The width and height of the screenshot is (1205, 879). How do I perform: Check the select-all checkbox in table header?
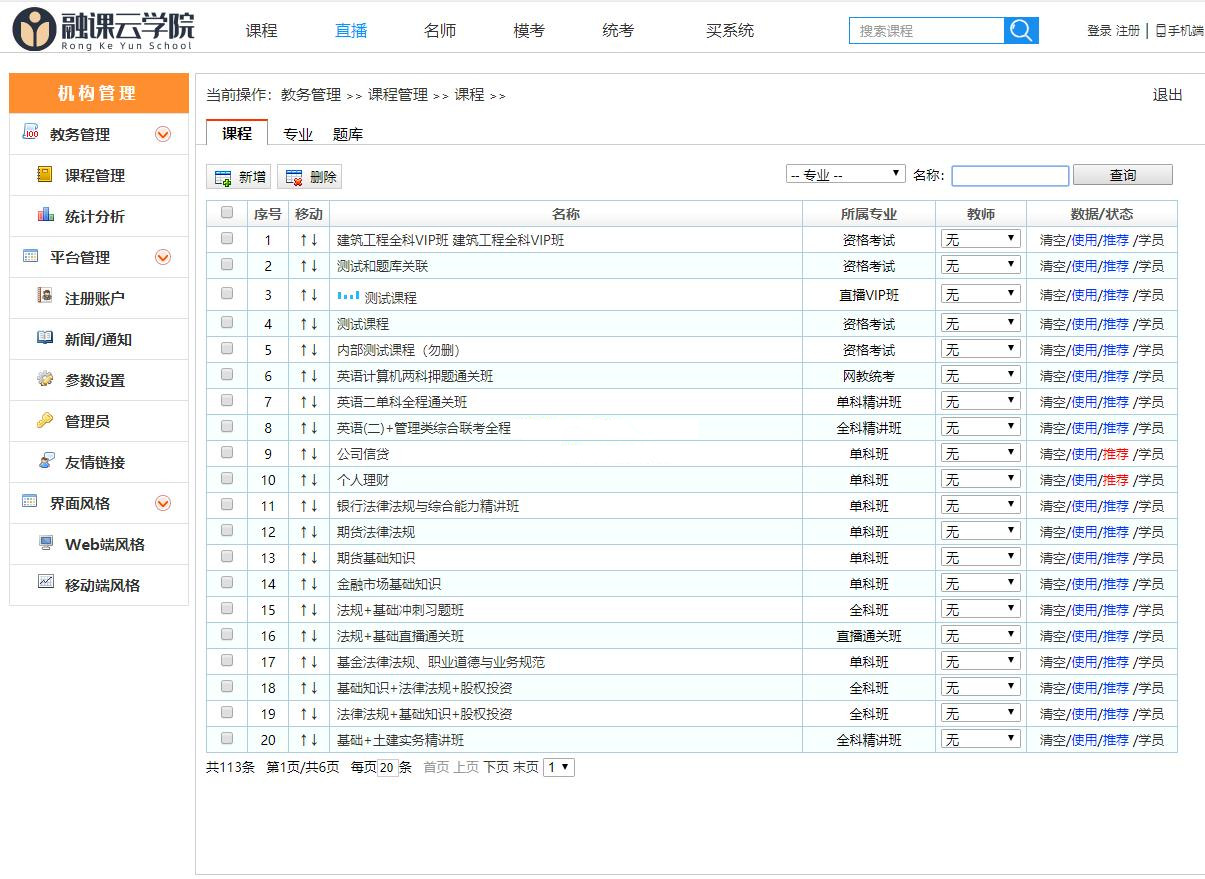point(227,213)
